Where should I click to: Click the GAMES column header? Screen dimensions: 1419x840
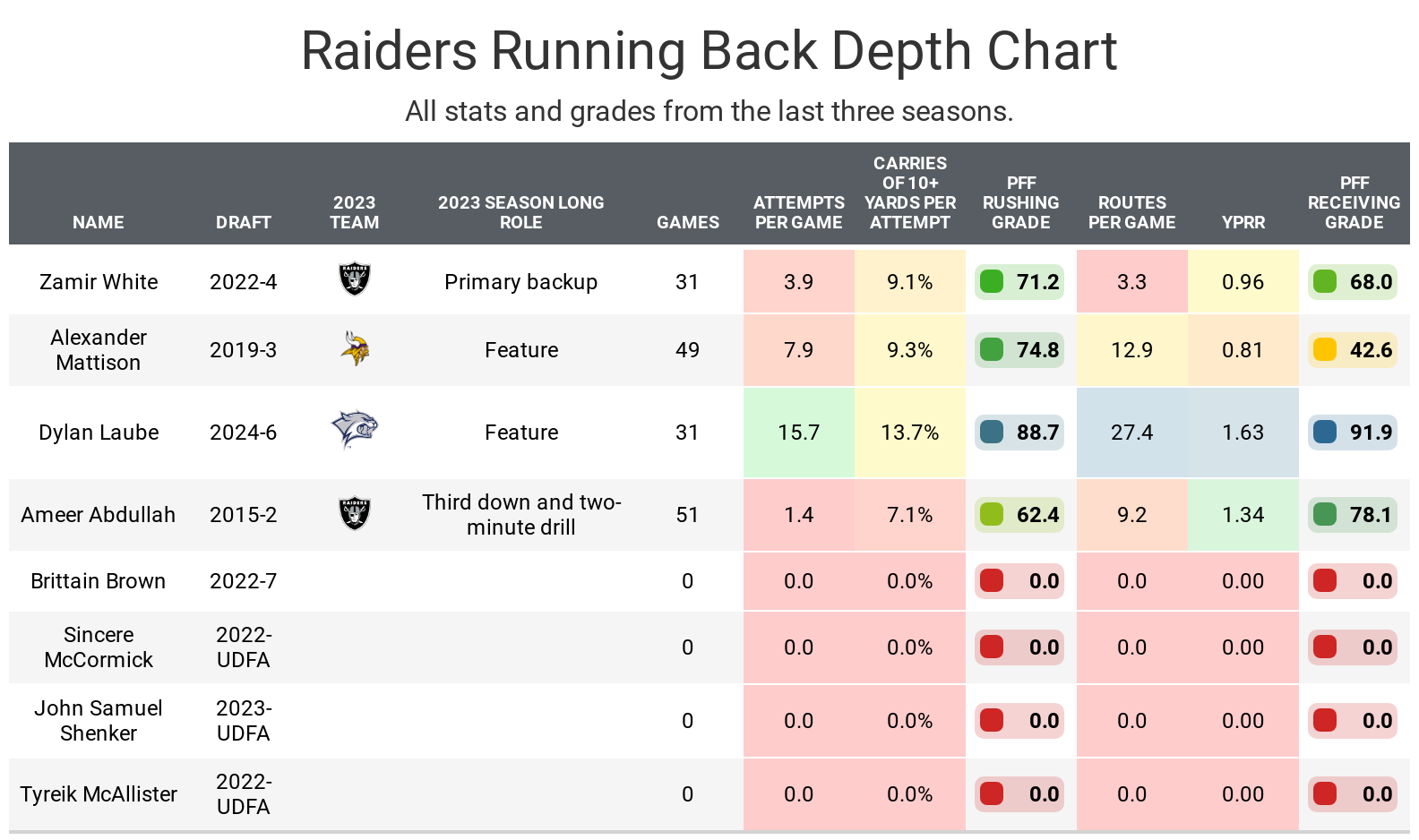(x=688, y=222)
